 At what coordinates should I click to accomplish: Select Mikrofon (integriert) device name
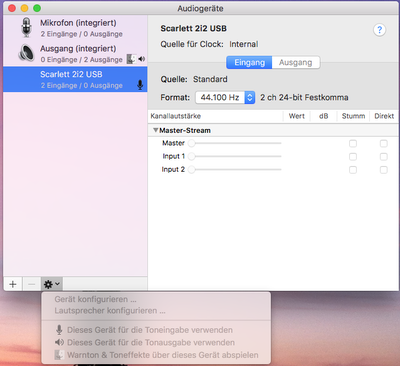point(78,23)
